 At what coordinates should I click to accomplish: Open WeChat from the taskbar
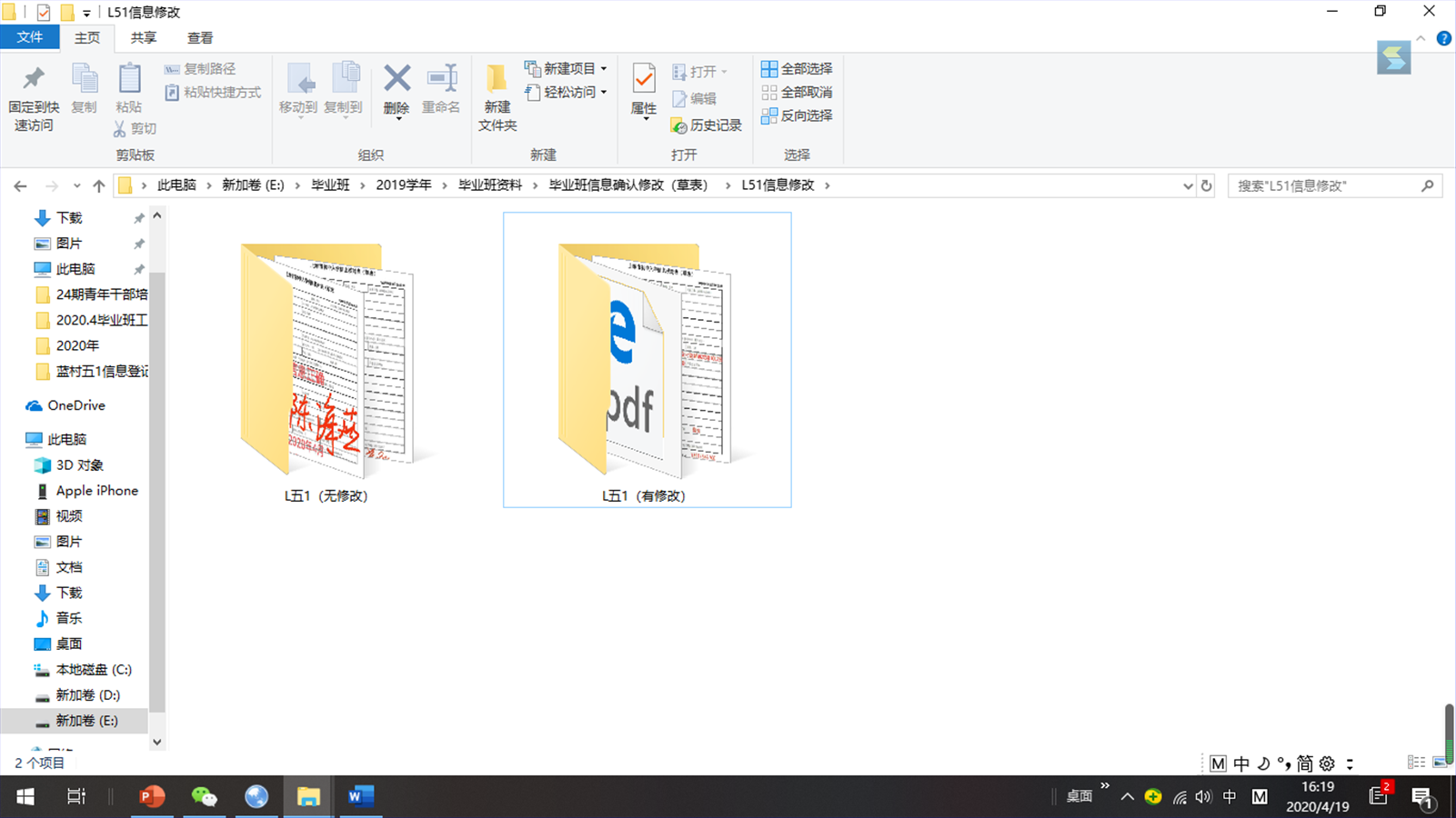coord(204,797)
